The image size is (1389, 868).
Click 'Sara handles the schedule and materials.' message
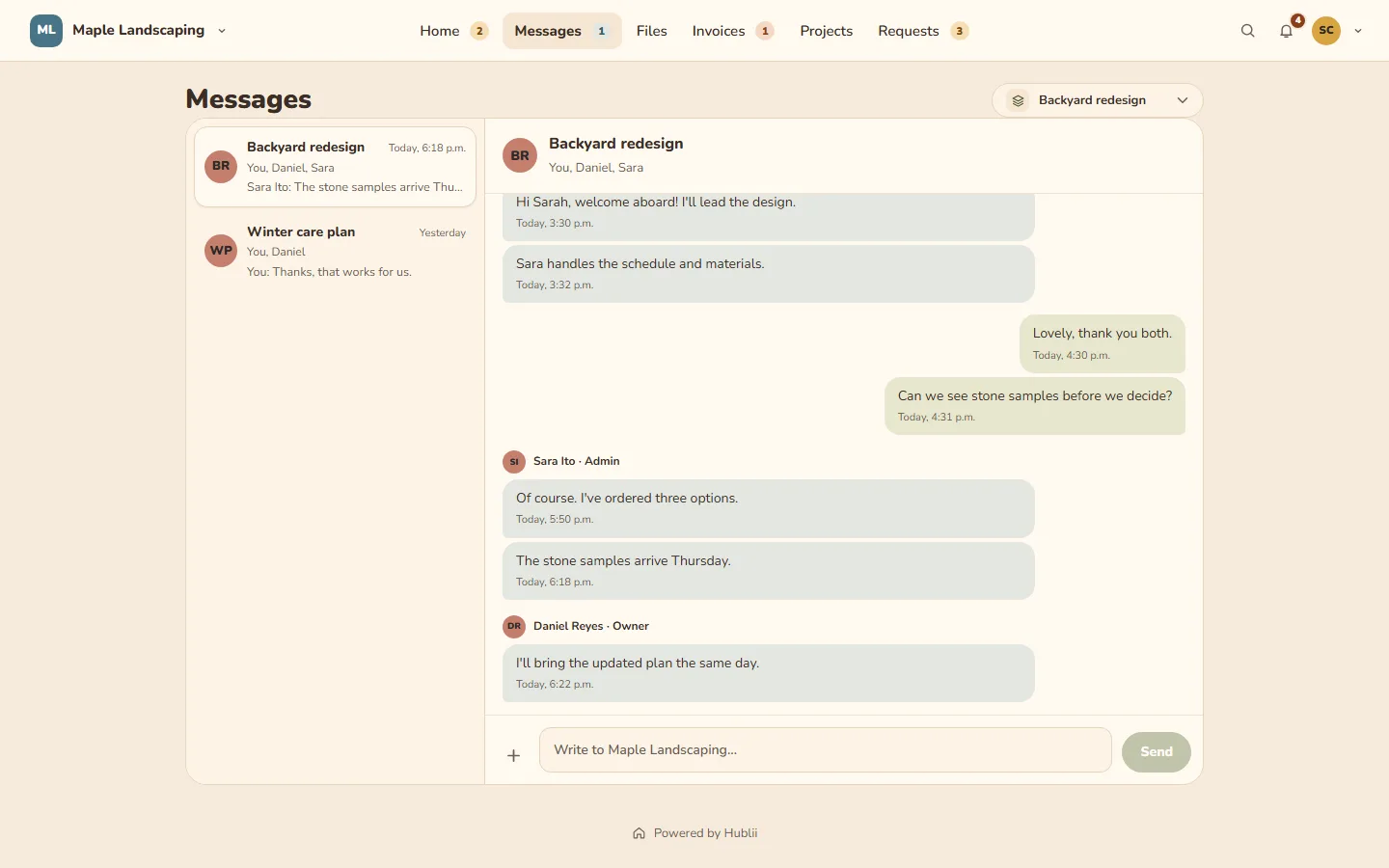[x=769, y=274]
